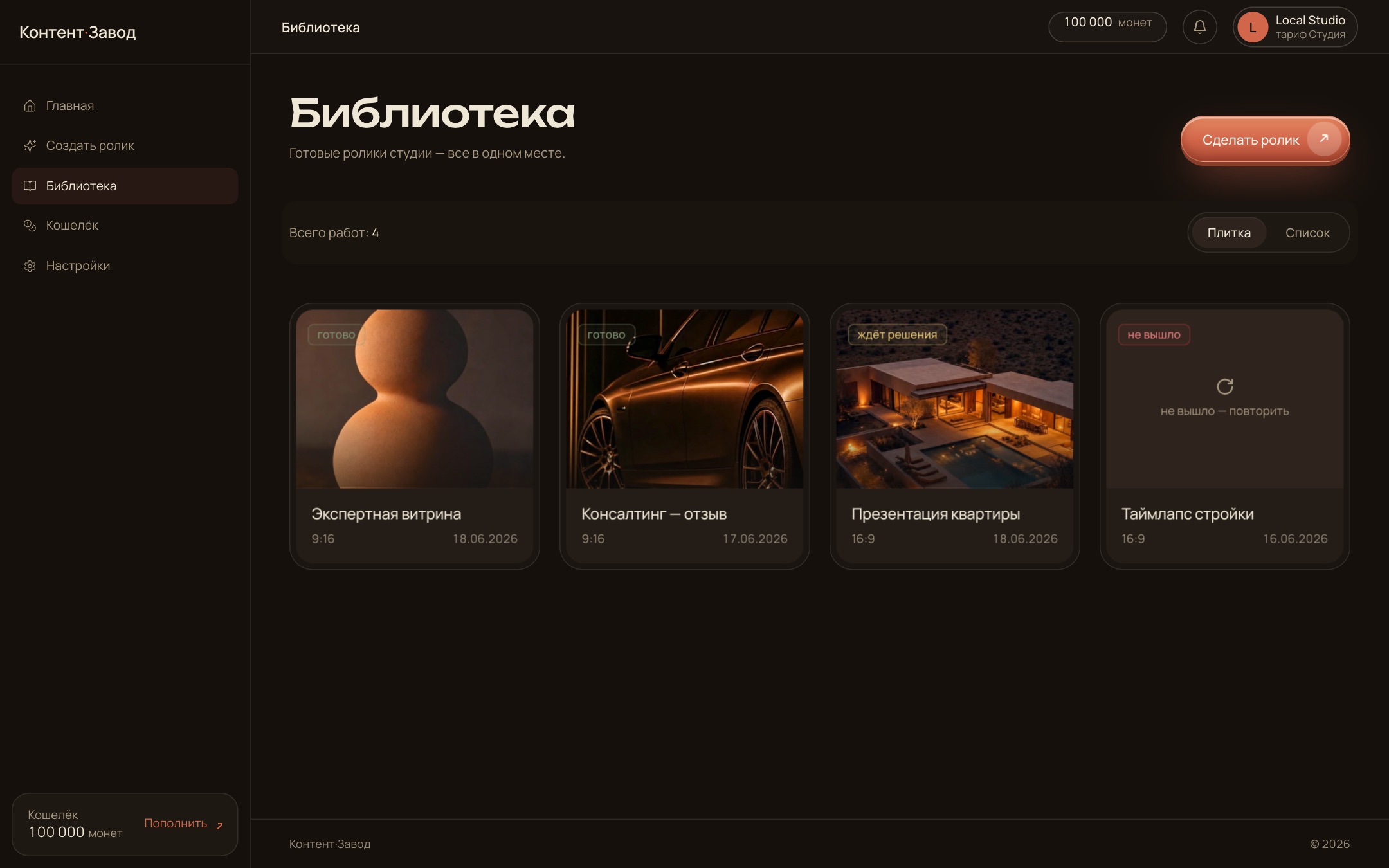Open the notifications bell icon

click(1199, 27)
